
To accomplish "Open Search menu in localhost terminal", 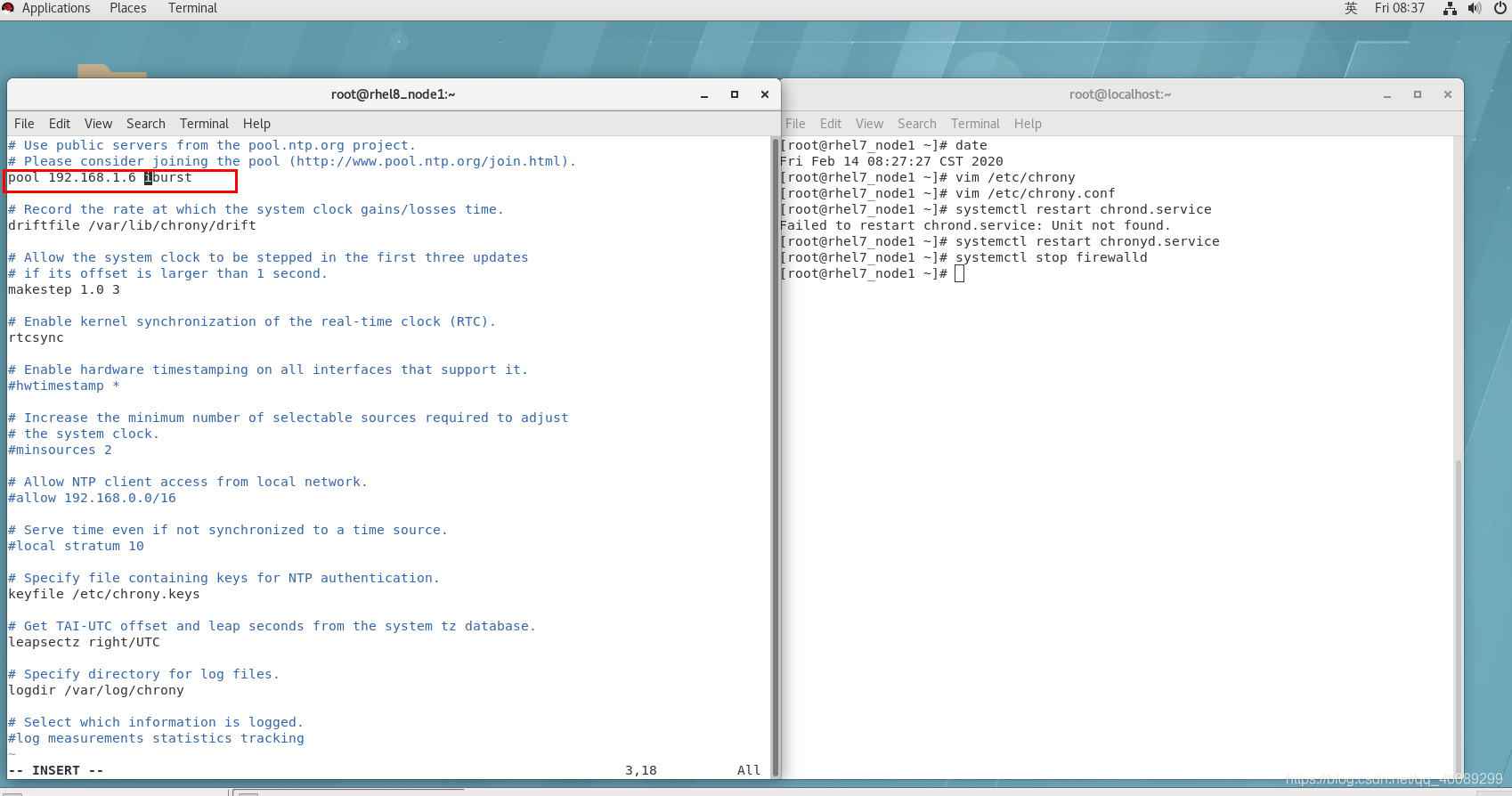I will pos(916,124).
